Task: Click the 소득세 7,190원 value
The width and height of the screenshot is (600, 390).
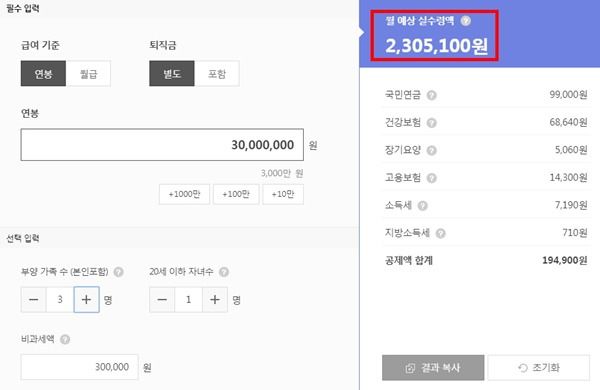Action: click(571, 205)
